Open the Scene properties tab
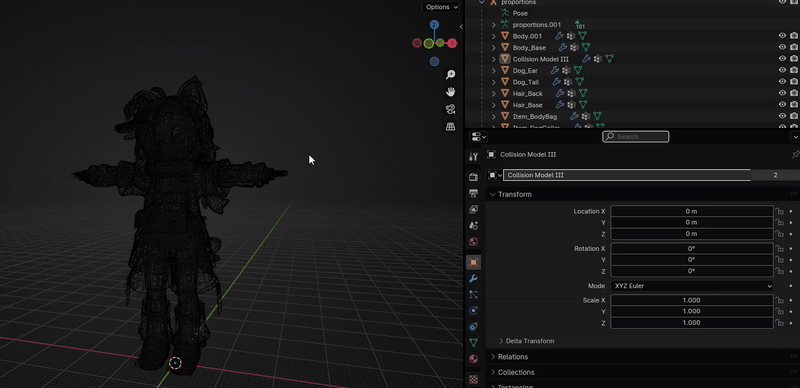800x388 pixels. click(x=473, y=225)
